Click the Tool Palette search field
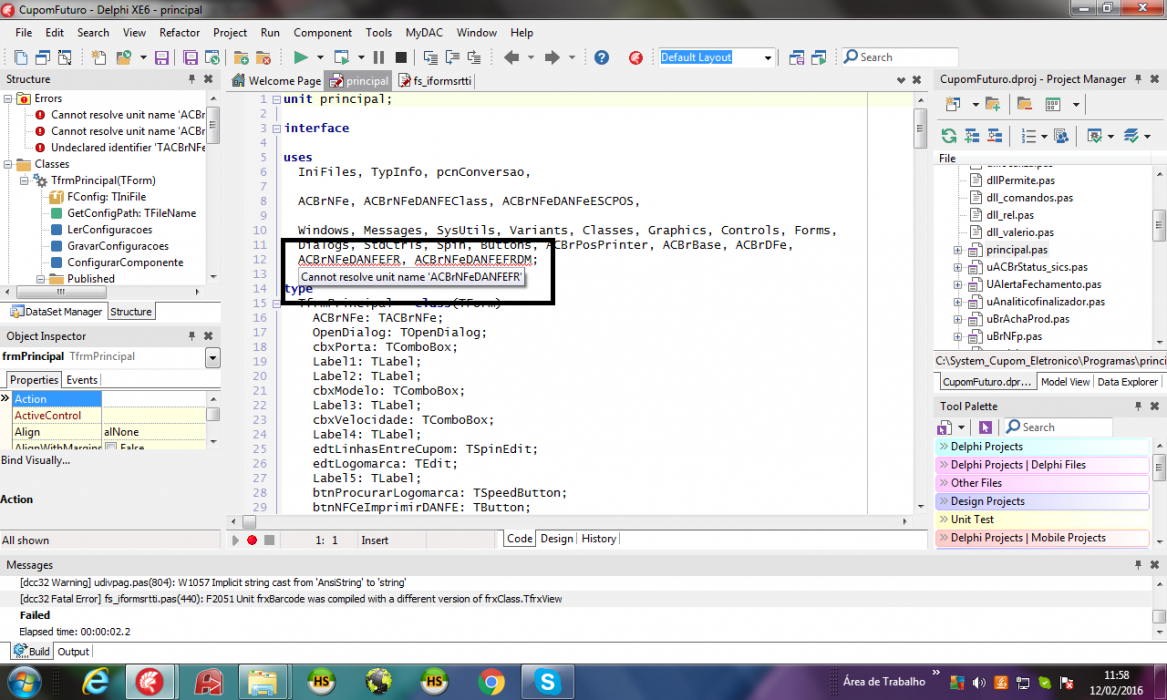Viewport: 1167px width, 700px height. click(1058, 427)
